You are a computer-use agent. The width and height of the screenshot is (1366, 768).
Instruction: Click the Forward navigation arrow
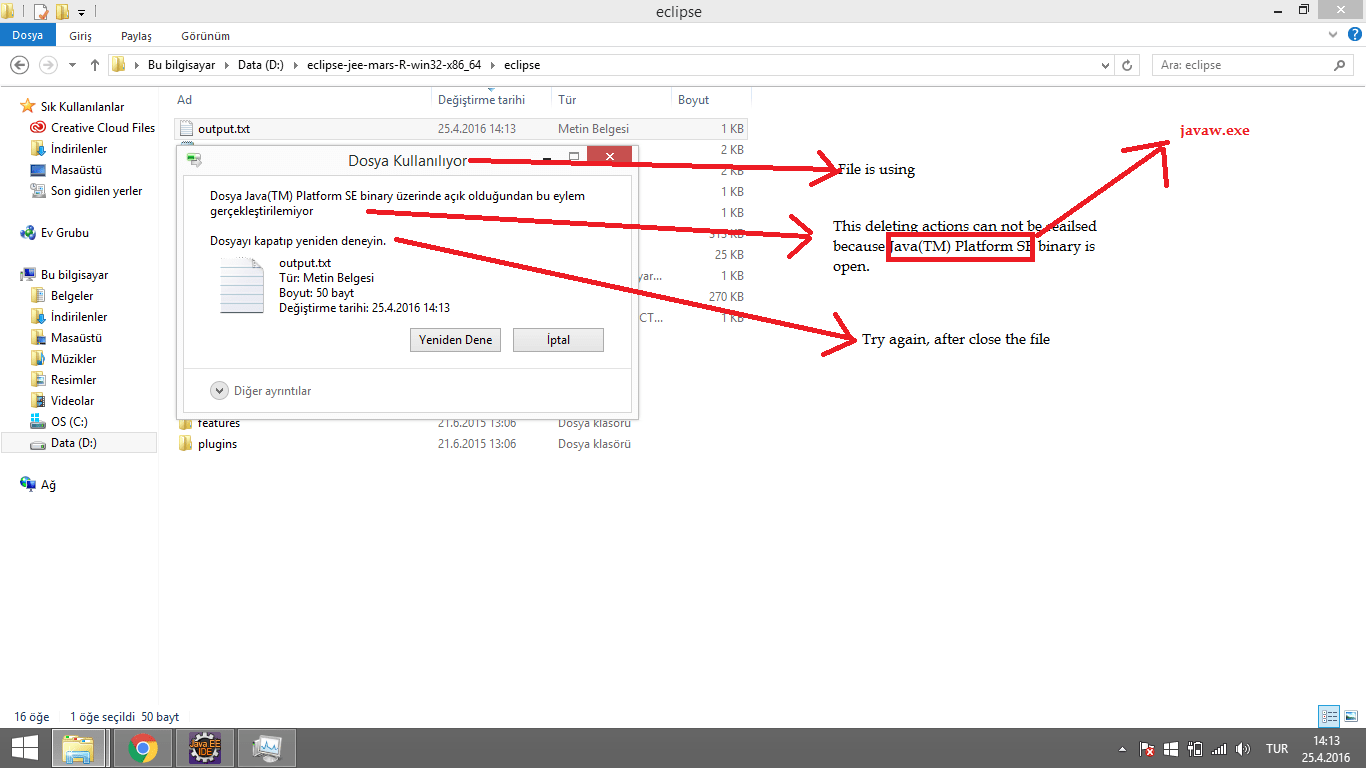(x=47, y=65)
